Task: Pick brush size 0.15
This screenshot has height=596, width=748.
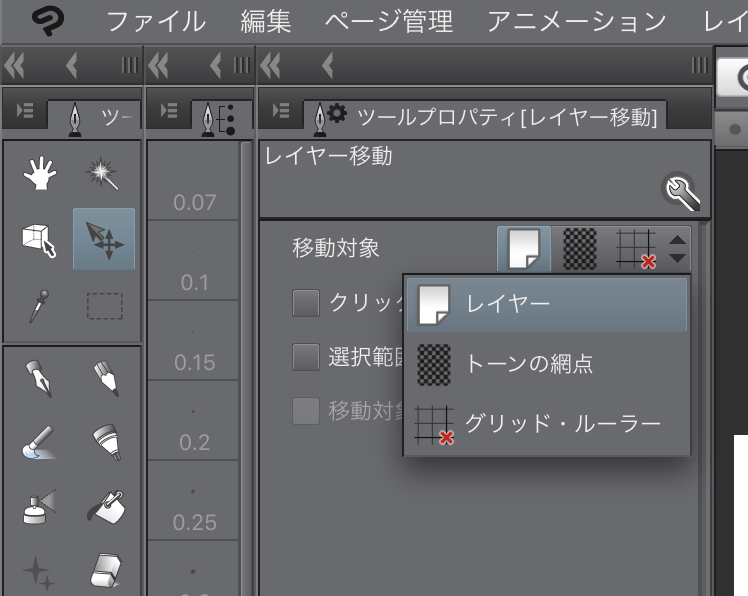Action: click(193, 340)
